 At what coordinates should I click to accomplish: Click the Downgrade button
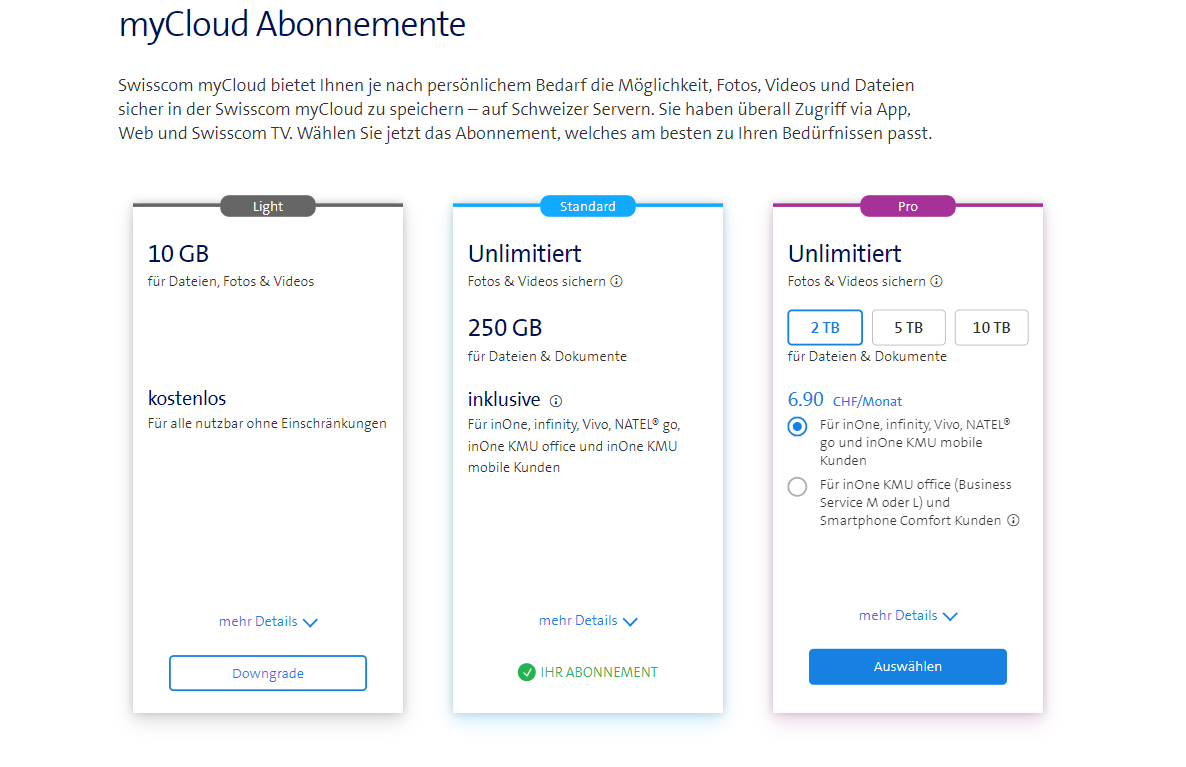(268, 674)
